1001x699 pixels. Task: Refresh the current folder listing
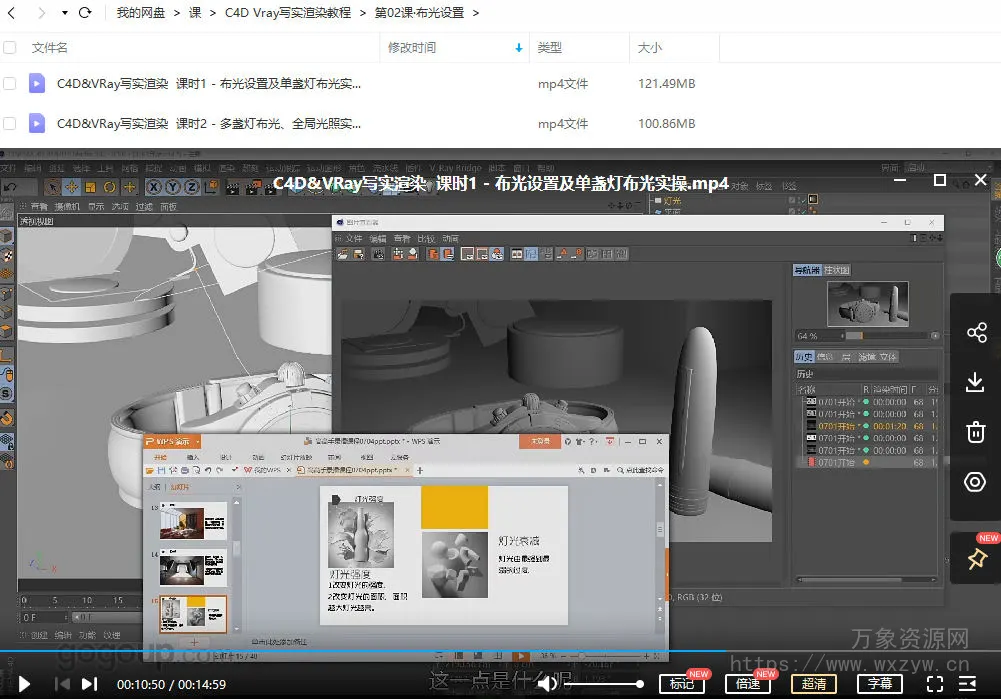[x=85, y=13]
